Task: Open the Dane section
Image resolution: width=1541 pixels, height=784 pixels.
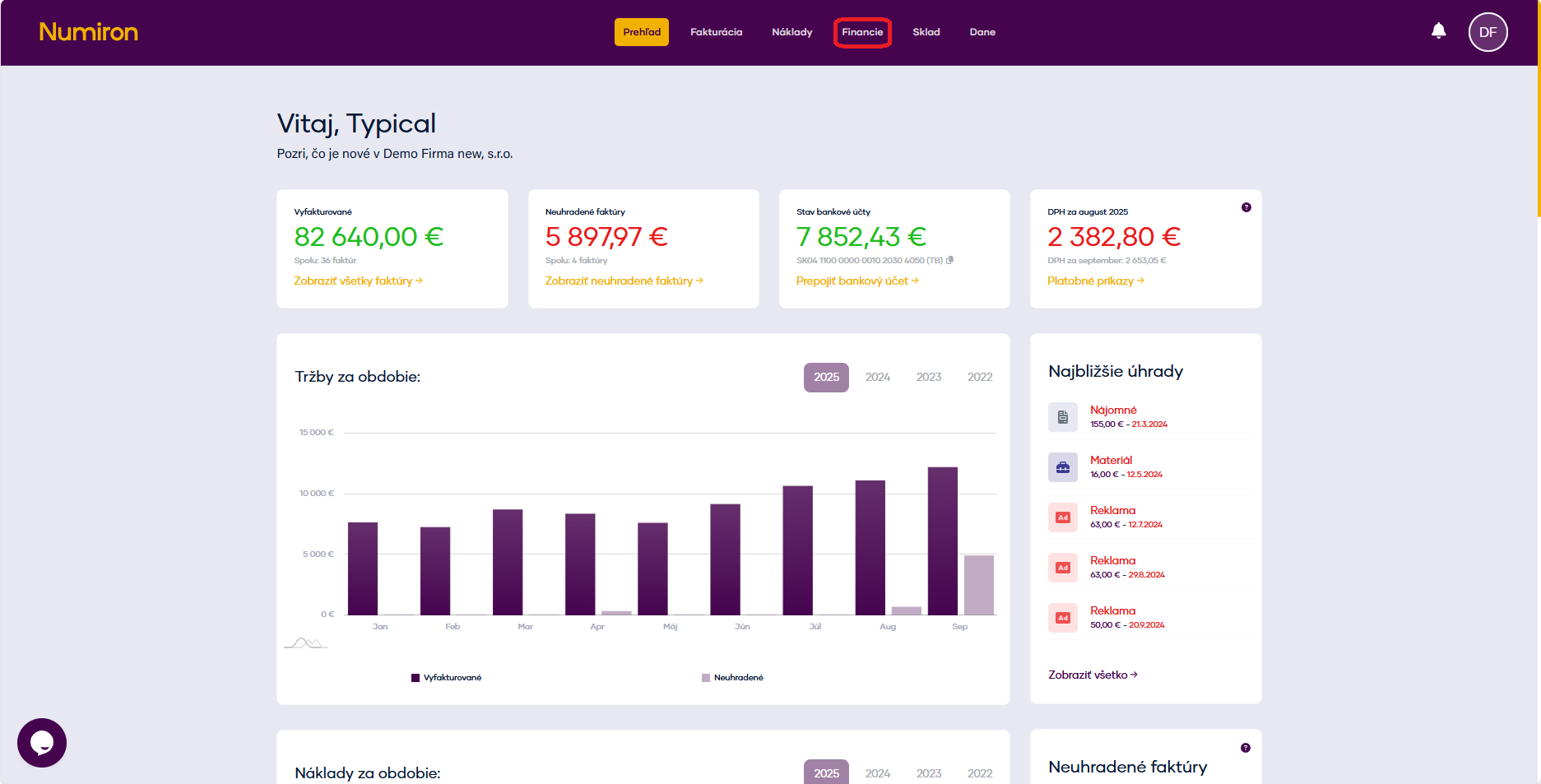Action: (x=982, y=32)
